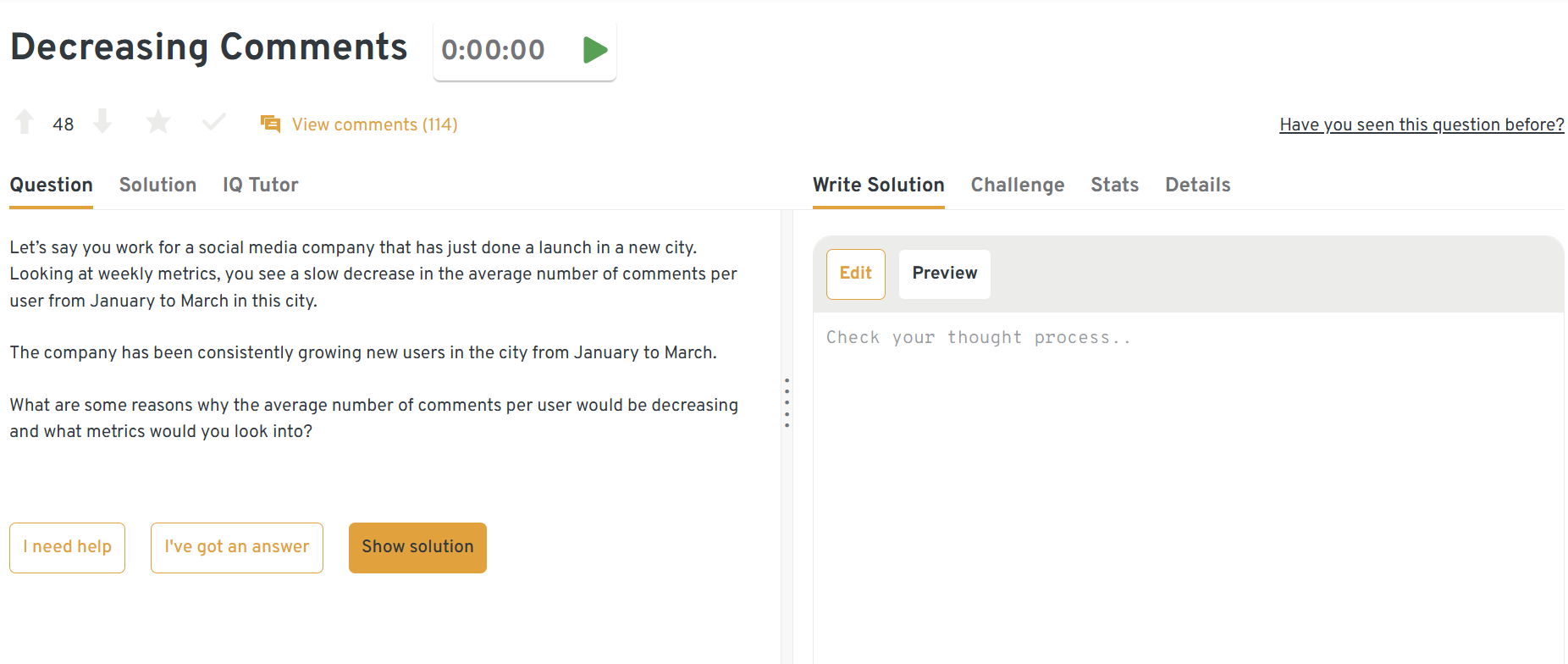Open the IQ Tutor tab

pos(260,185)
